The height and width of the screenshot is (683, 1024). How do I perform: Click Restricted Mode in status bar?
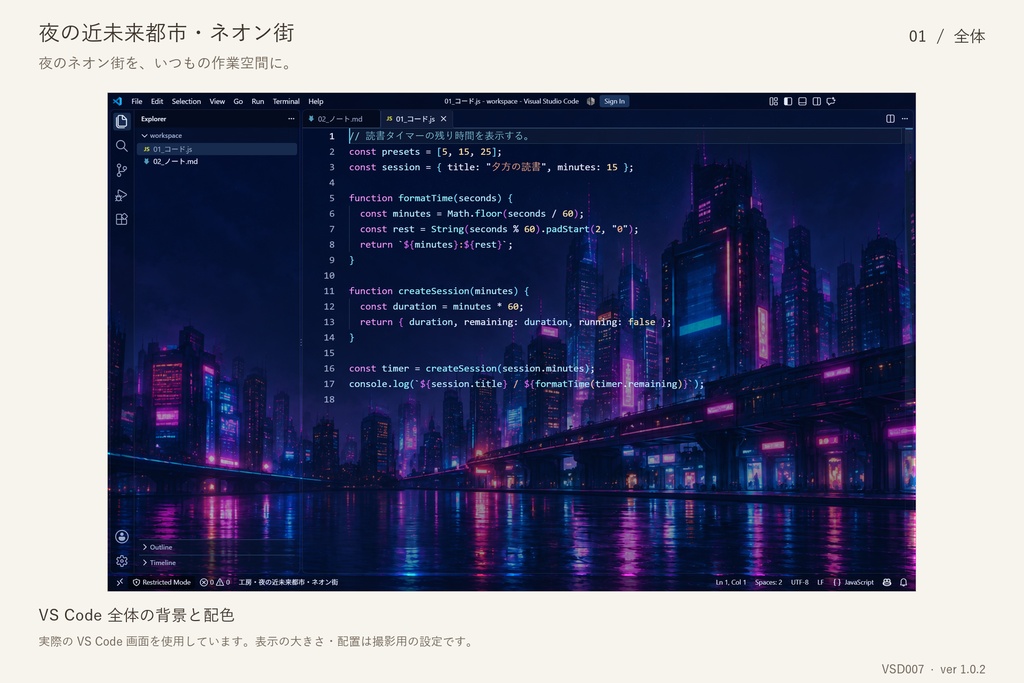coord(161,582)
